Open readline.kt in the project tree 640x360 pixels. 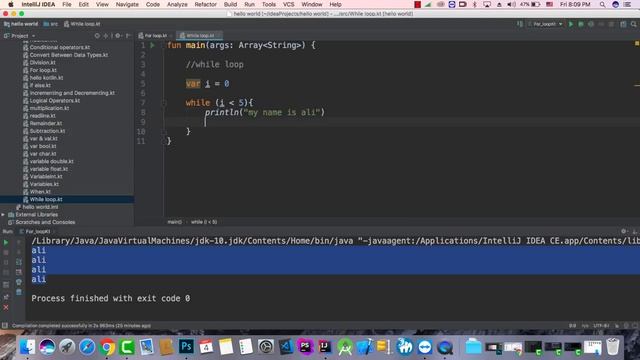pyautogui.click(x=42, y=116)
